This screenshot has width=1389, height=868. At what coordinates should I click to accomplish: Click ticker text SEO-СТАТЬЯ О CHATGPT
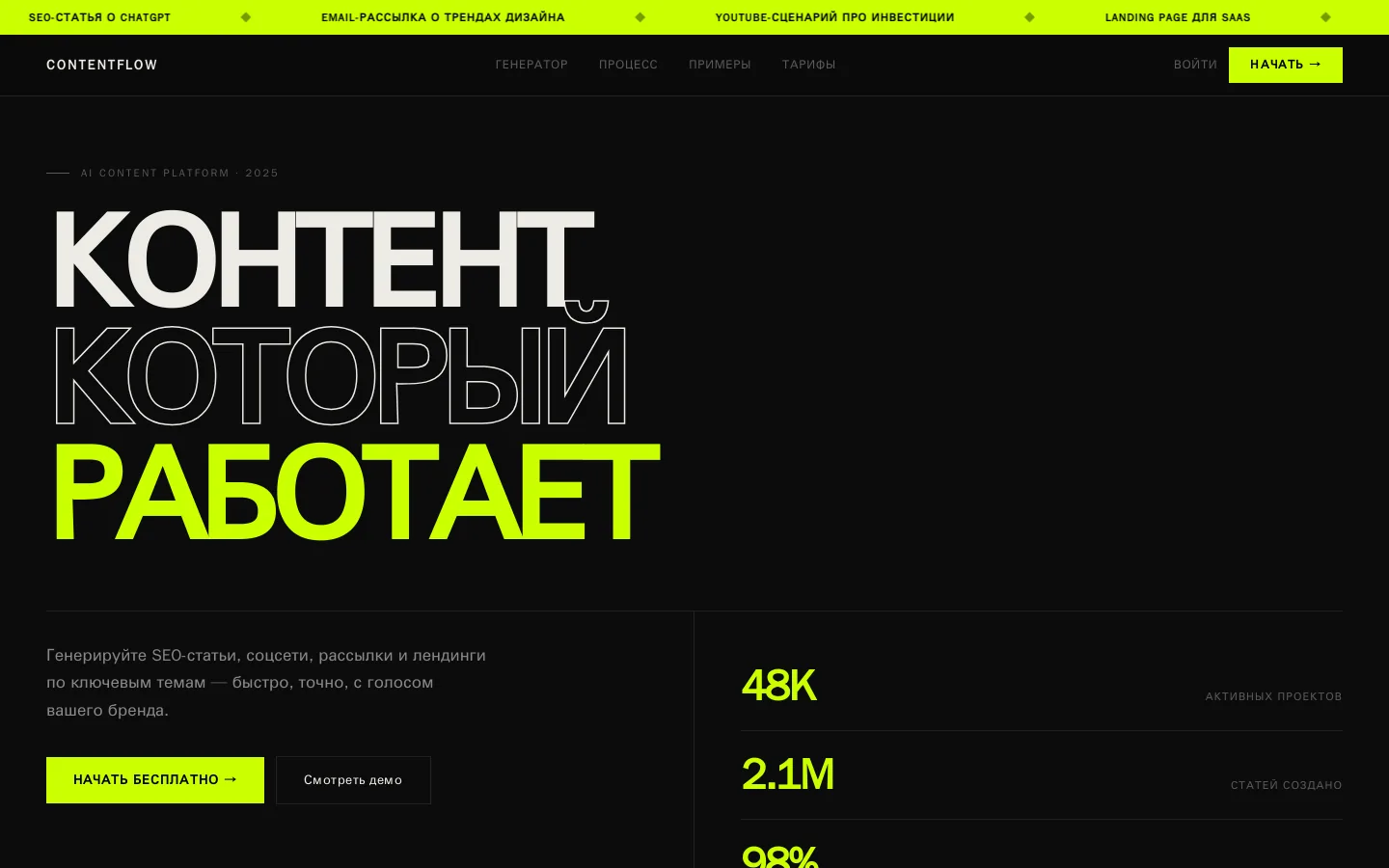click(99, 17)
